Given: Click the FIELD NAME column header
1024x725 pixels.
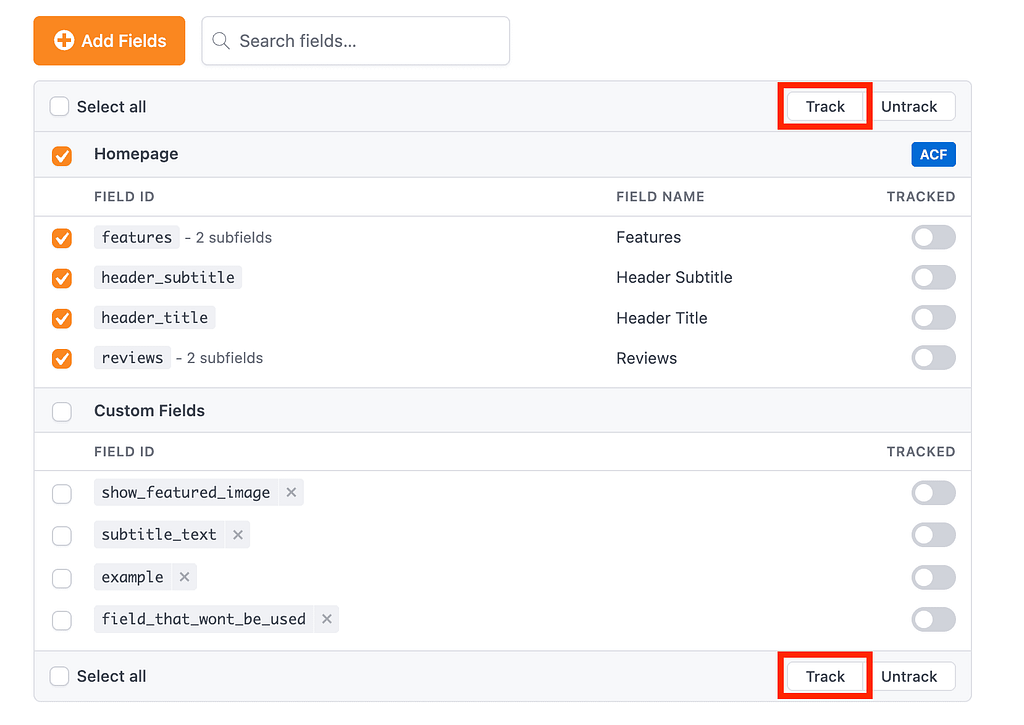Looking at the screenshot, I should (x=660, y=197).
